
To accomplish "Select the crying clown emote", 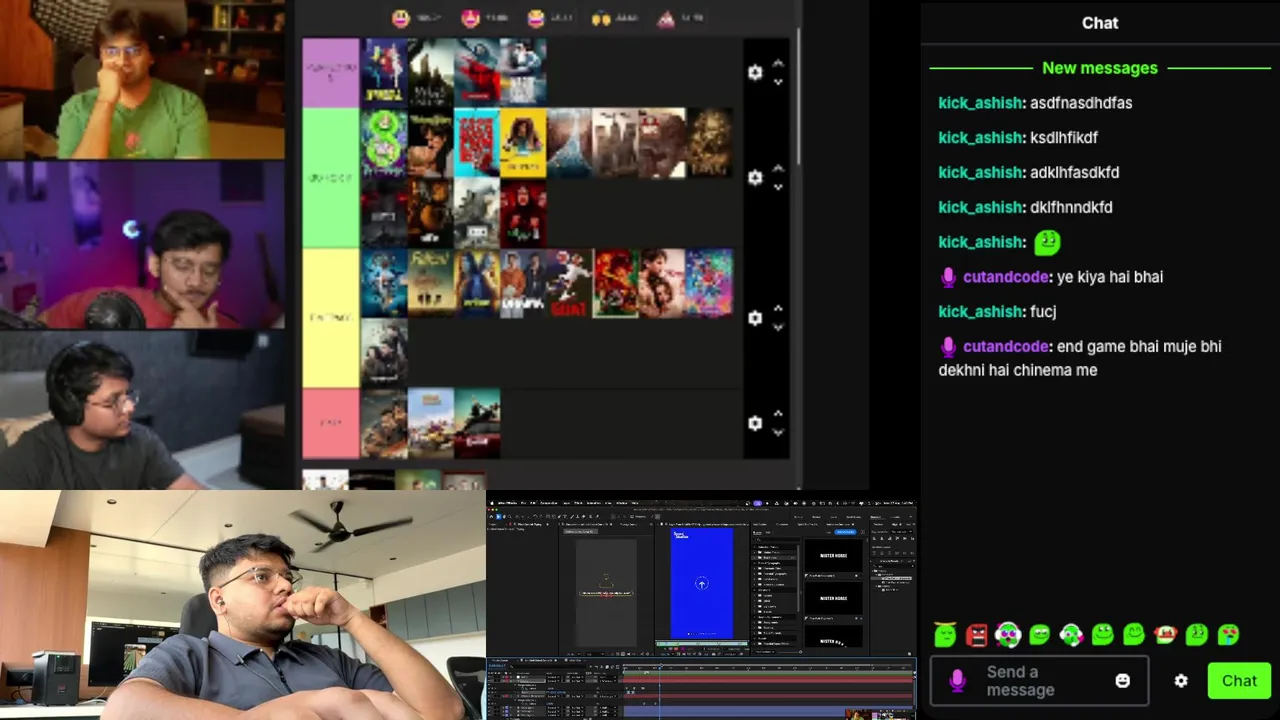I will [1165, 634].
